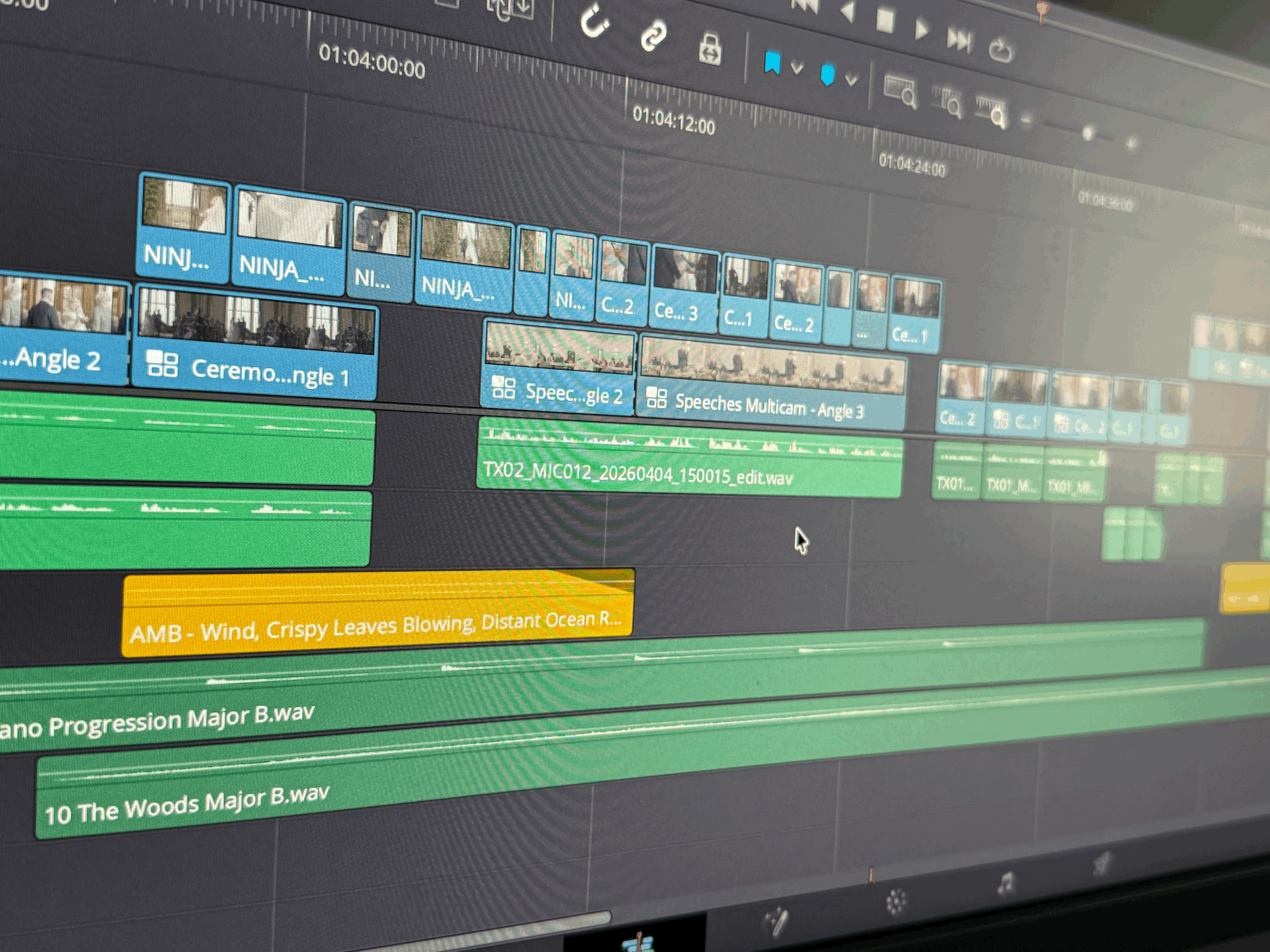1270x952 pixels.
Task: Select the Speeches Multicam - Angle 3 clip
Action: coord(771,381)
